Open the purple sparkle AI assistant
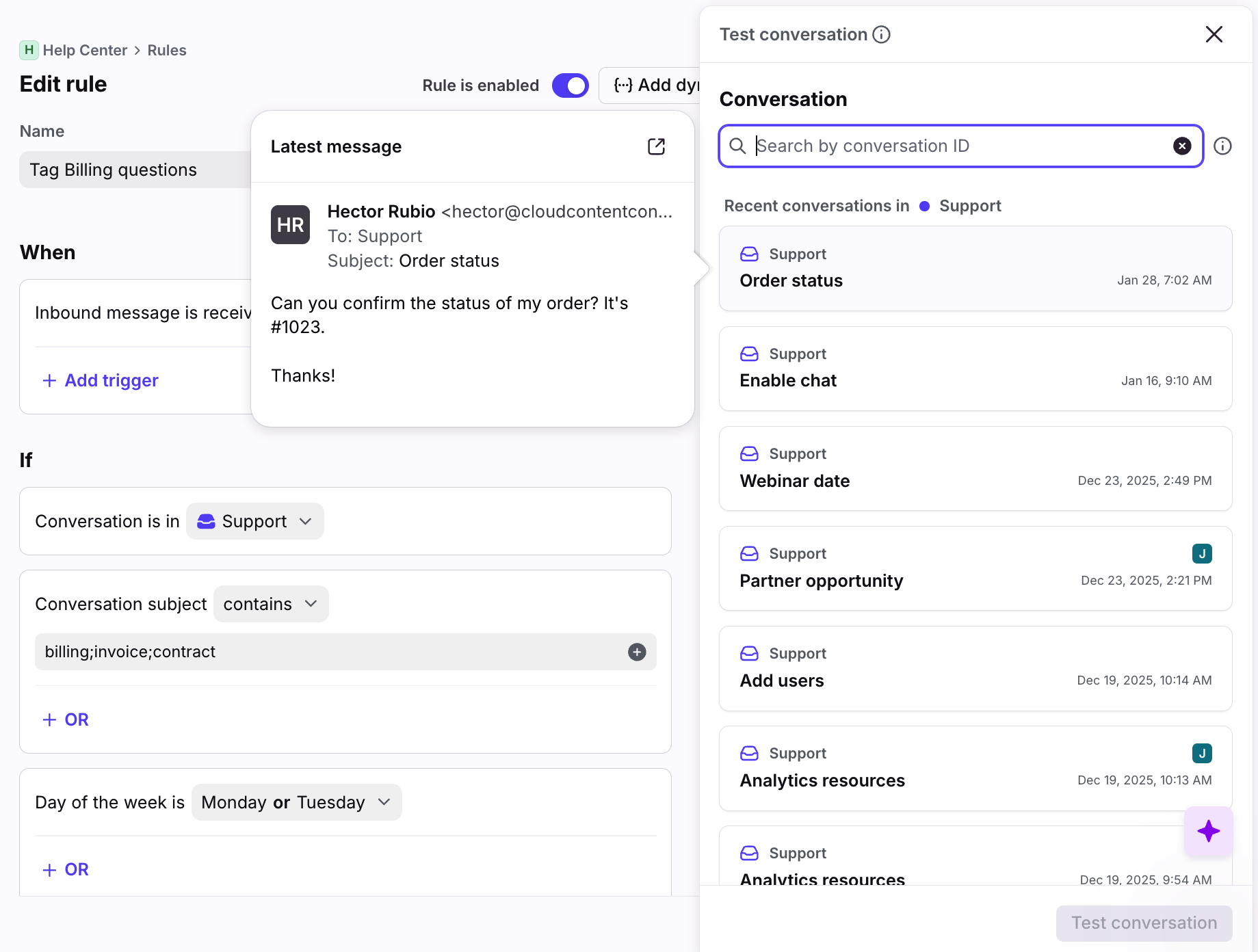This screenshot has height=952, width=1258. pyautogui.click(x=1208, y=831)
